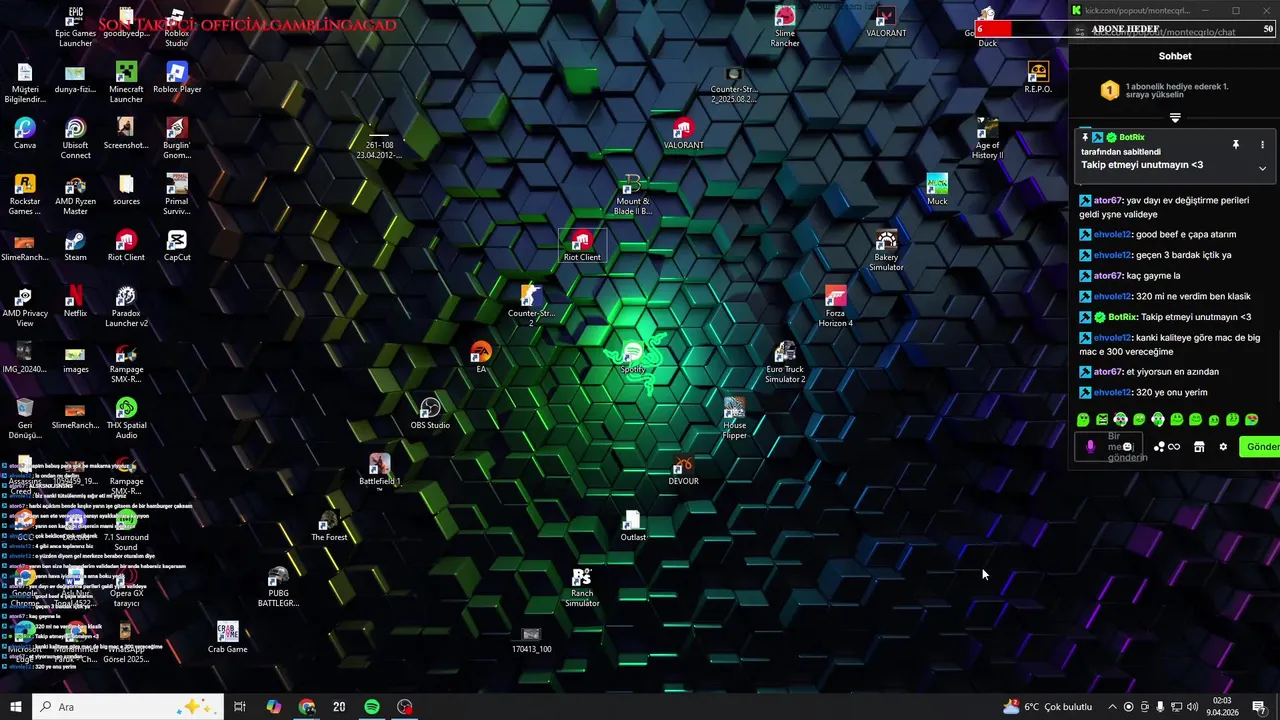This screenshot has height=720, width=1280.
Task: Open Kick chat settings gear
Action: (1223, 447)
